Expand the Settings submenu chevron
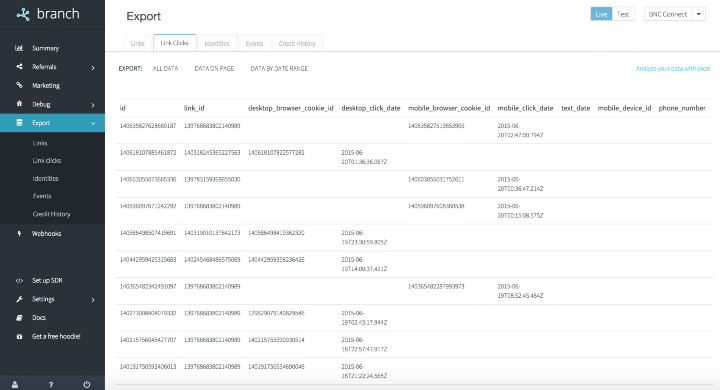 point(93,300)
